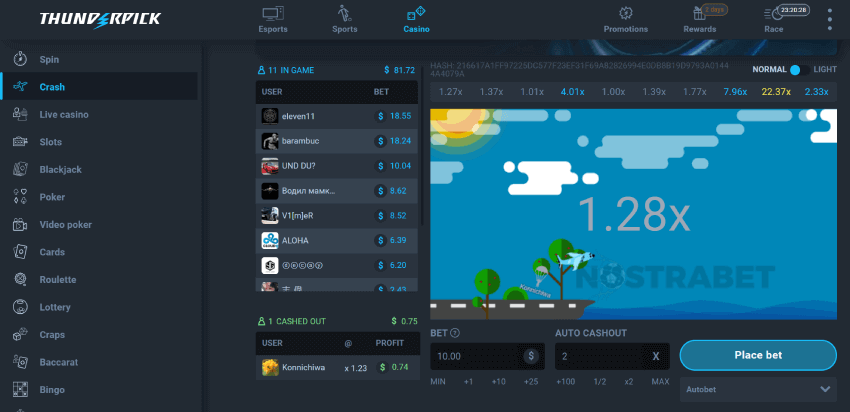The height and width of the screenshot is (412, 850).
Task: Open the Bingo grid icon
Action: pyautogui.click(x=20, y=390)
